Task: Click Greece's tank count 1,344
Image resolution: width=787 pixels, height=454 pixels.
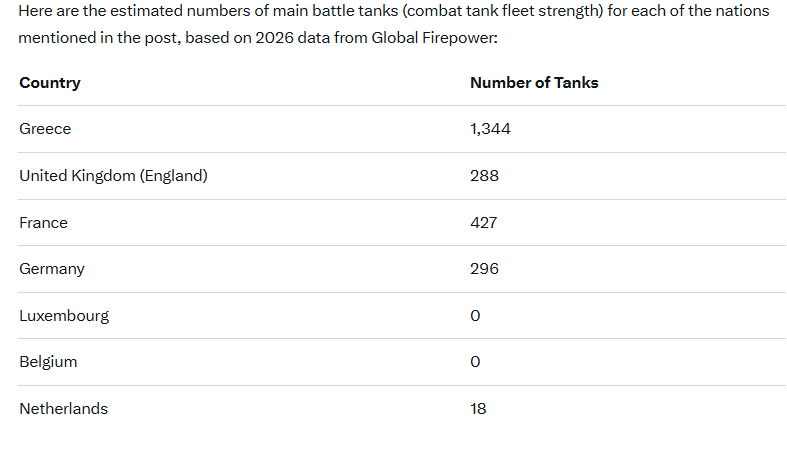Action: (x=491, y=129)
